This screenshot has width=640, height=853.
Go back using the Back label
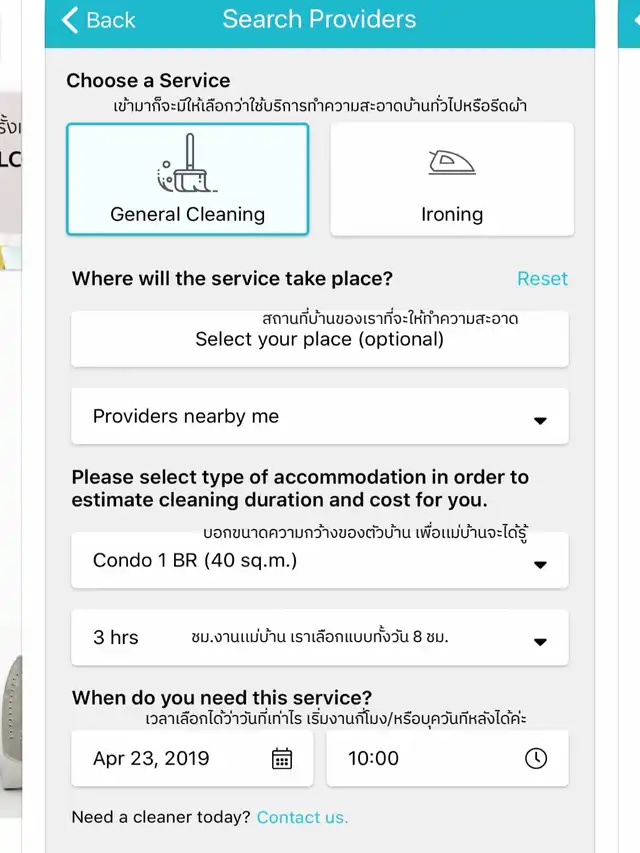pyautogui.click(x=111, y=20)
